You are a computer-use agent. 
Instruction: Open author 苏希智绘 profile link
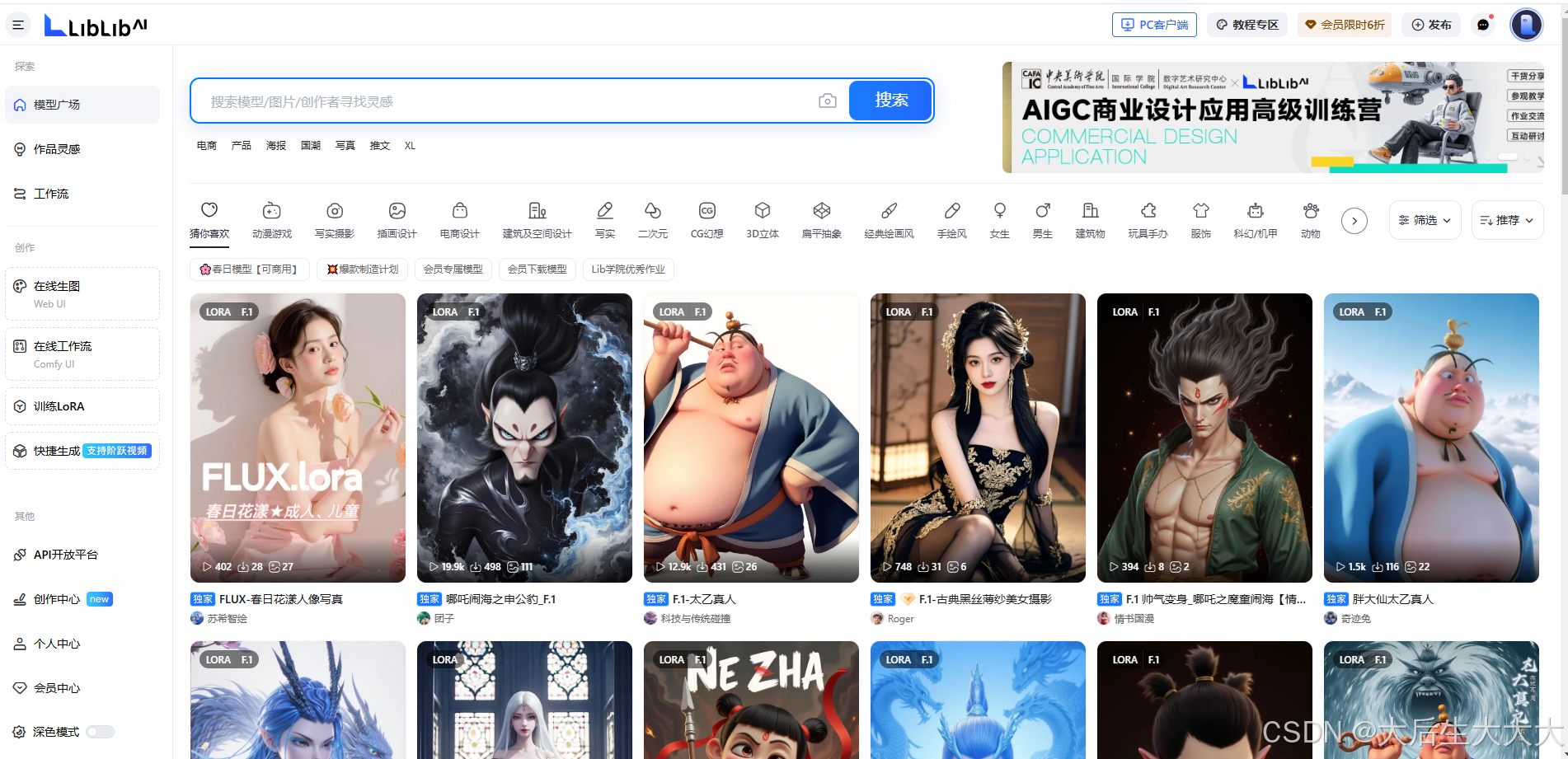coord(219,618)
